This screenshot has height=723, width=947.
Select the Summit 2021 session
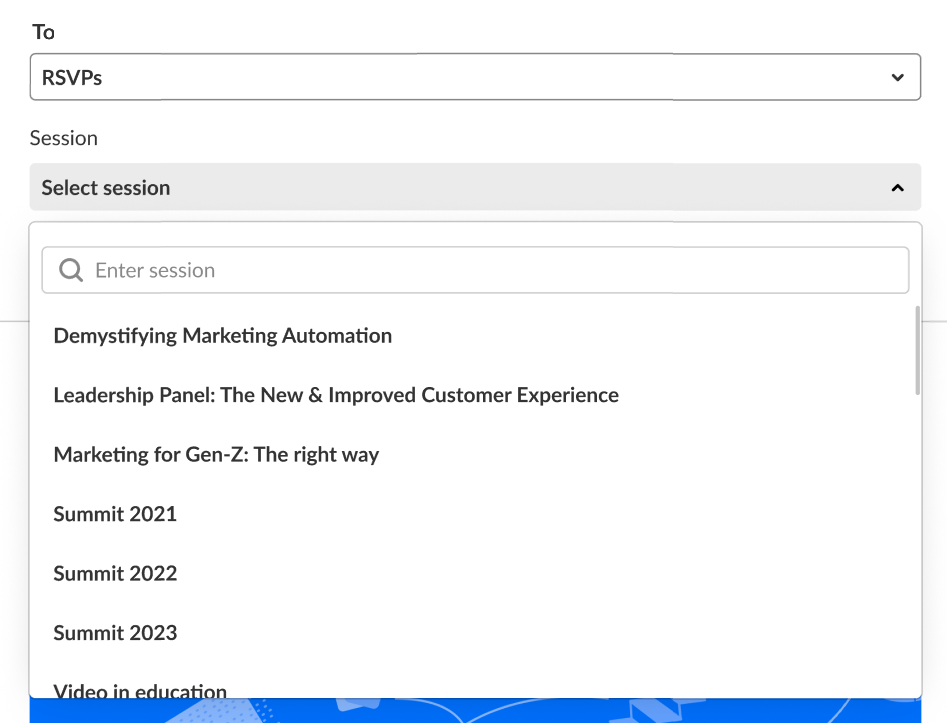(115, 514)
